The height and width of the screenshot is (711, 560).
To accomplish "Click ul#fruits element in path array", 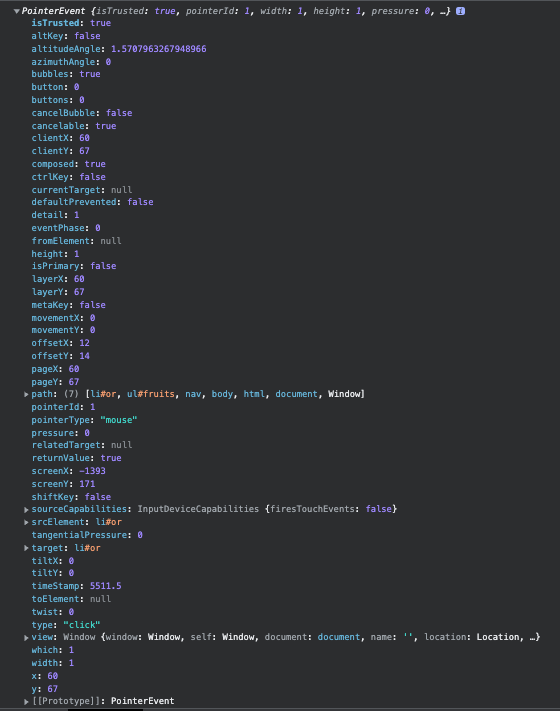I will pyautogui.click(x=151, y=394).
